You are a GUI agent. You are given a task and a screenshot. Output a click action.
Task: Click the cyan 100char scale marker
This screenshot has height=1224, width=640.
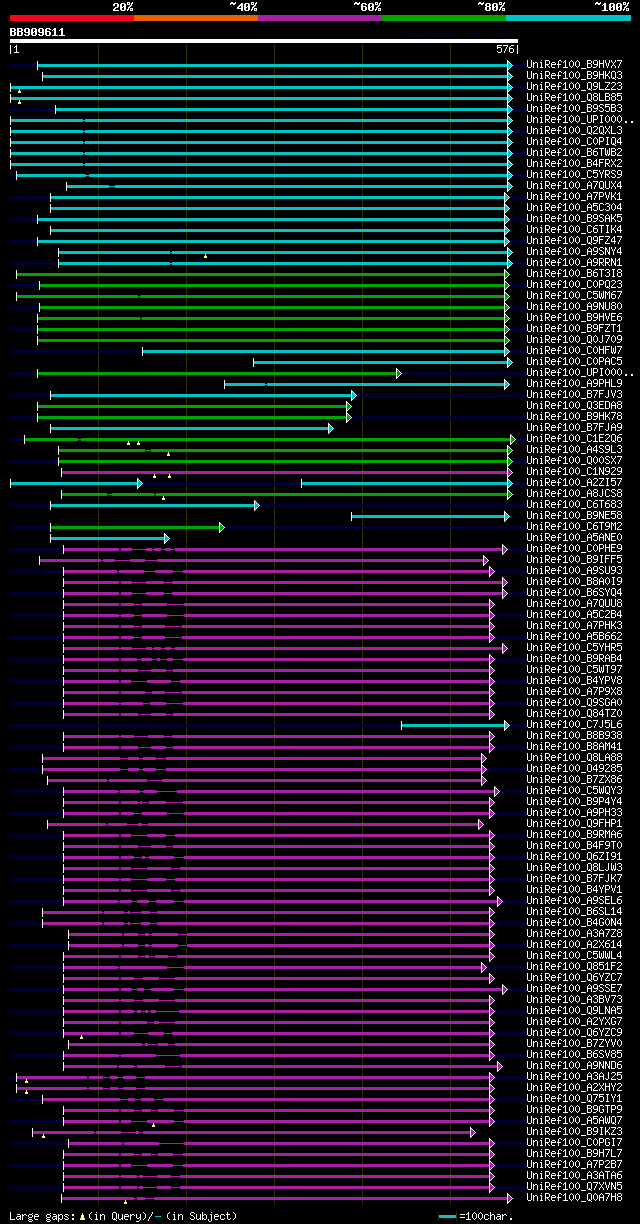(447, 1216)
